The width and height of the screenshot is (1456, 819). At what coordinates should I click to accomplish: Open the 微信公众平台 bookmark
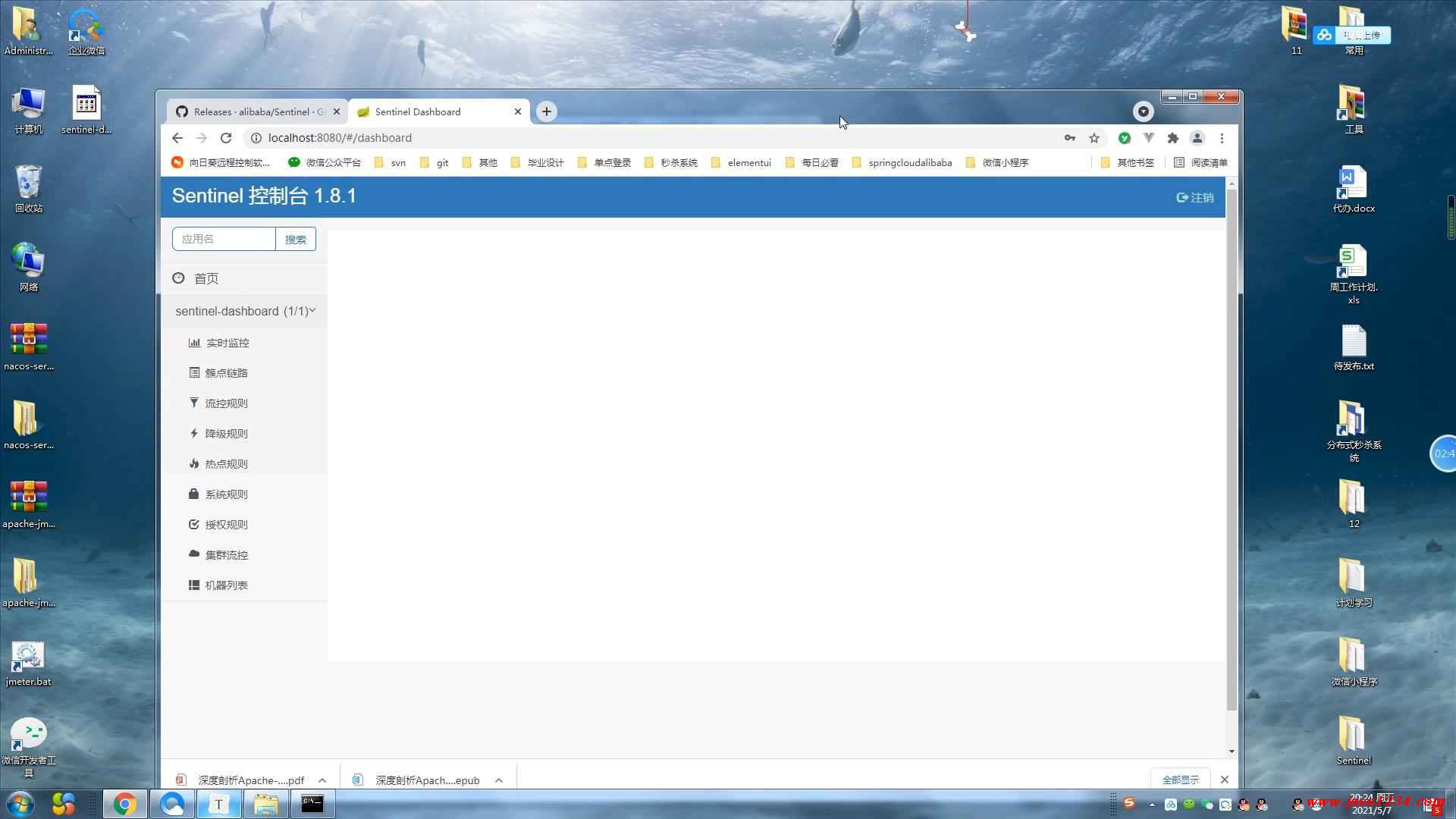[x=325, y=162]
